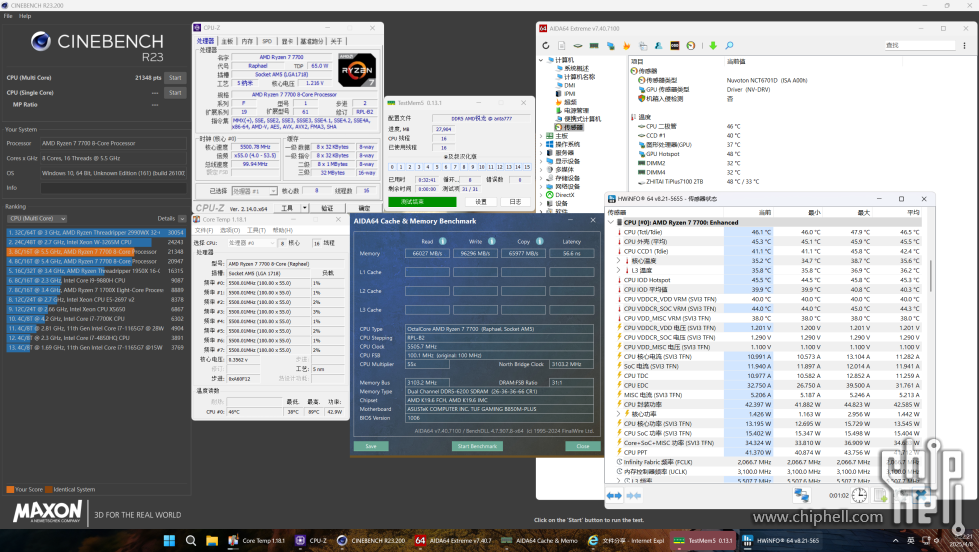The width and height of the screenshot is (979, 552).
Task: Click the expand-columns double arrow in HWiNFO
Action: coord(614,496)
